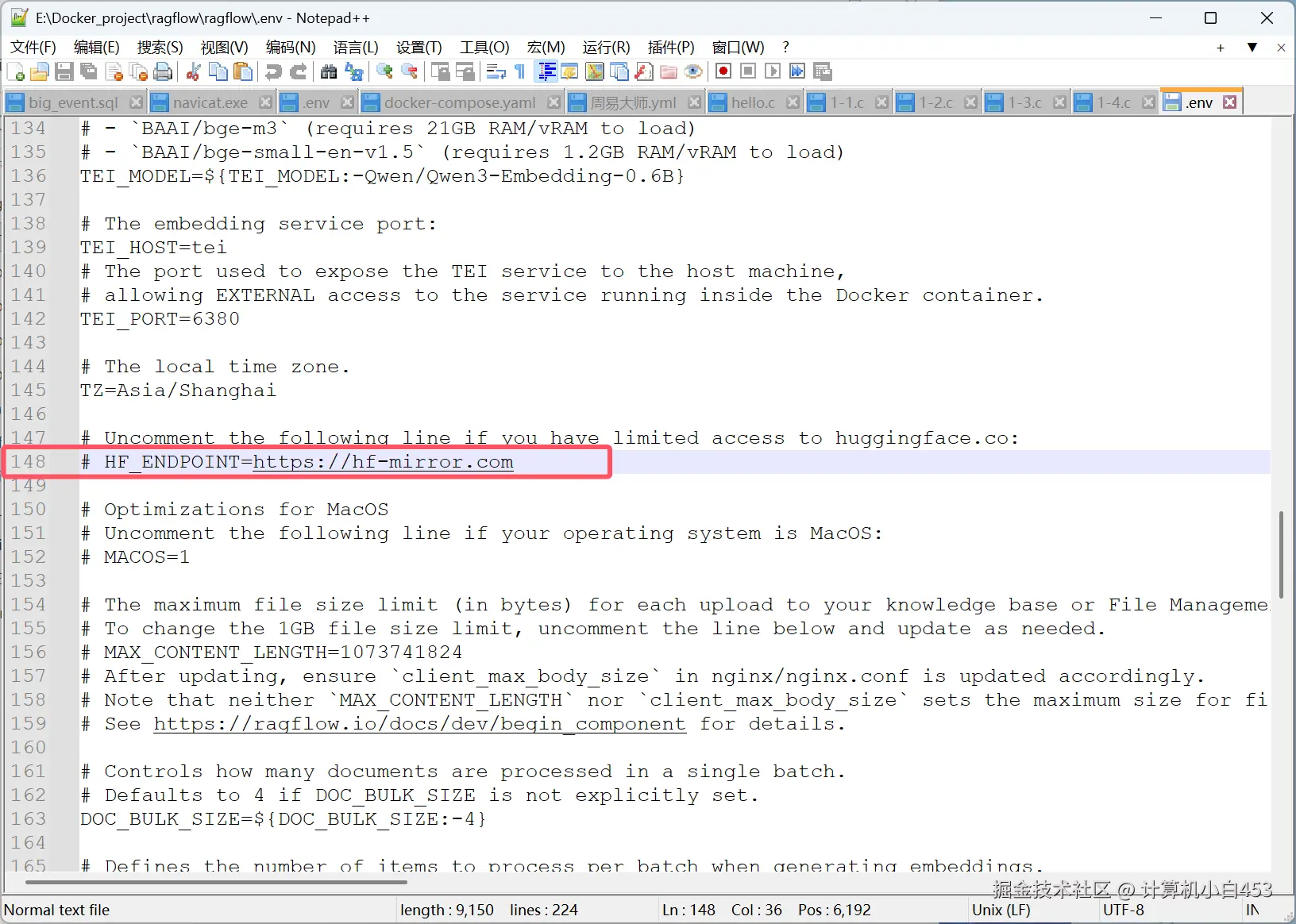Open the ? help menu
Screen dimensions: 1296x924
pos(785,48)
